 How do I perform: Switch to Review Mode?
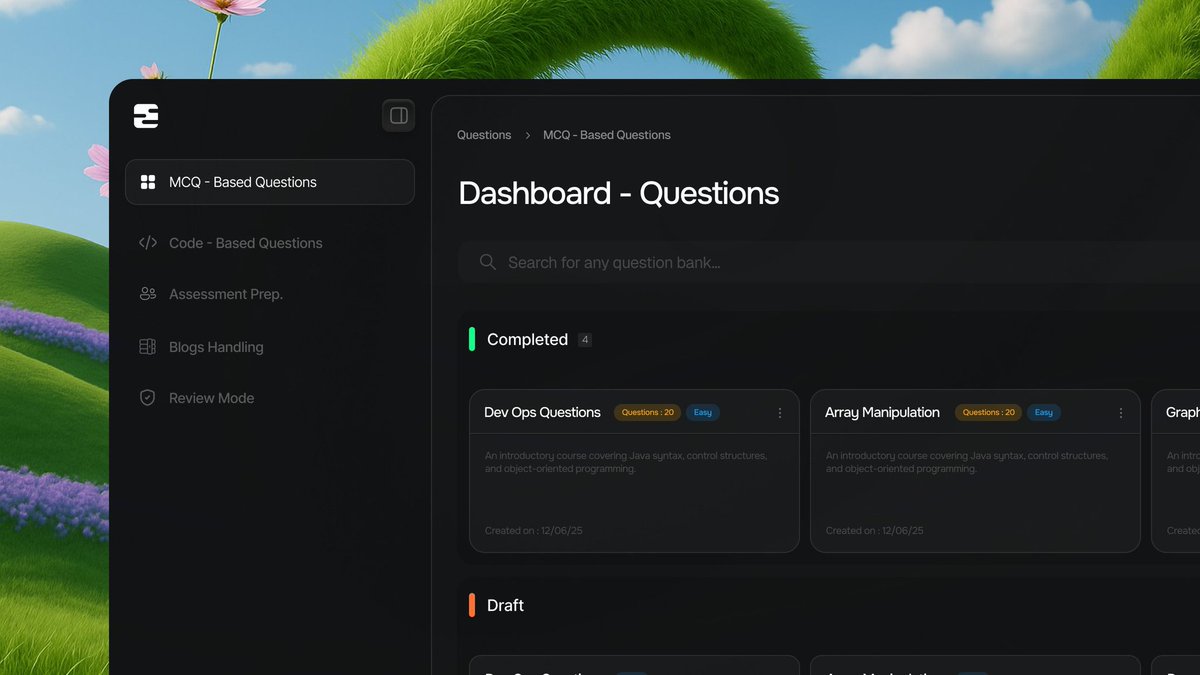click(211, 398)
